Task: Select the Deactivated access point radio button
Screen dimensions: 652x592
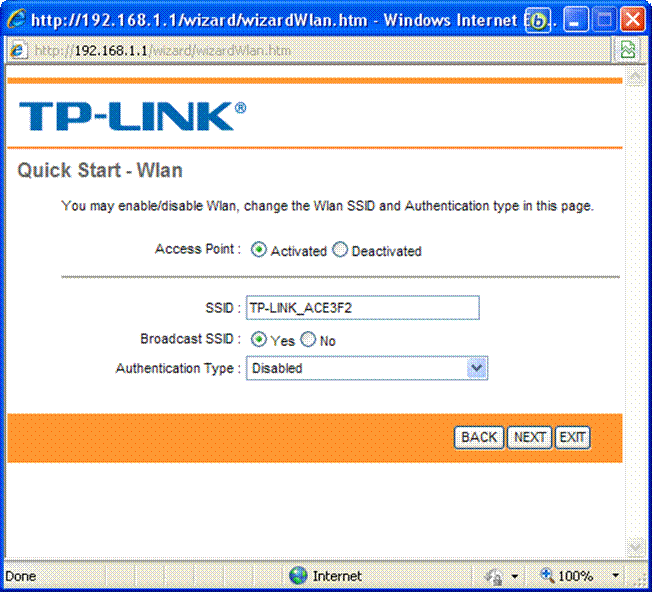Action: point(340,250)
